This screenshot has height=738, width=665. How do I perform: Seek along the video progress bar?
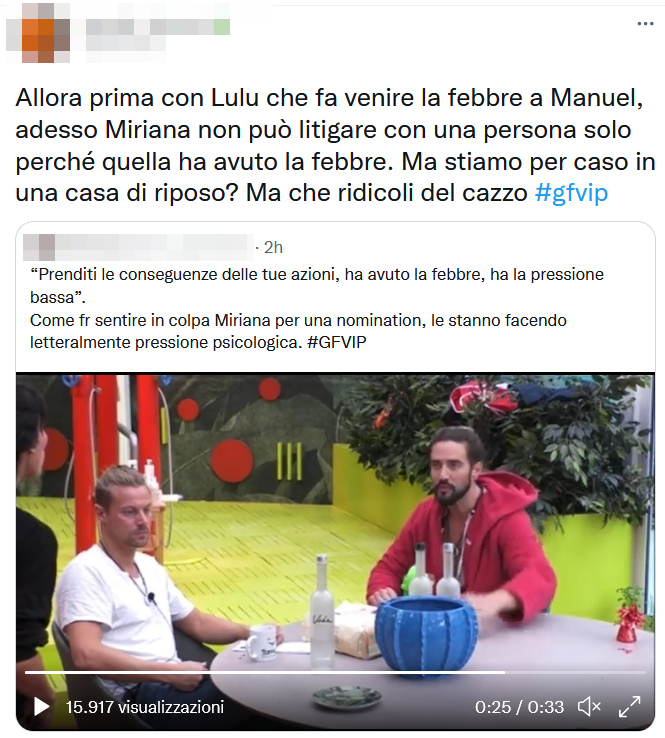click(x=335, y=672)
